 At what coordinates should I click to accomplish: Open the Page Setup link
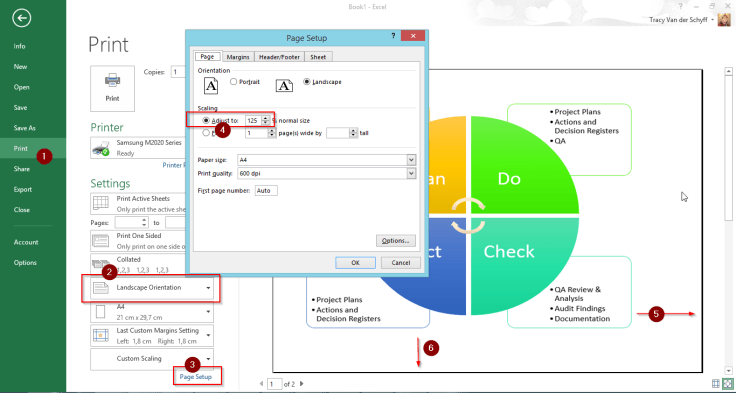pyautogui.click(x=196, y=377)
